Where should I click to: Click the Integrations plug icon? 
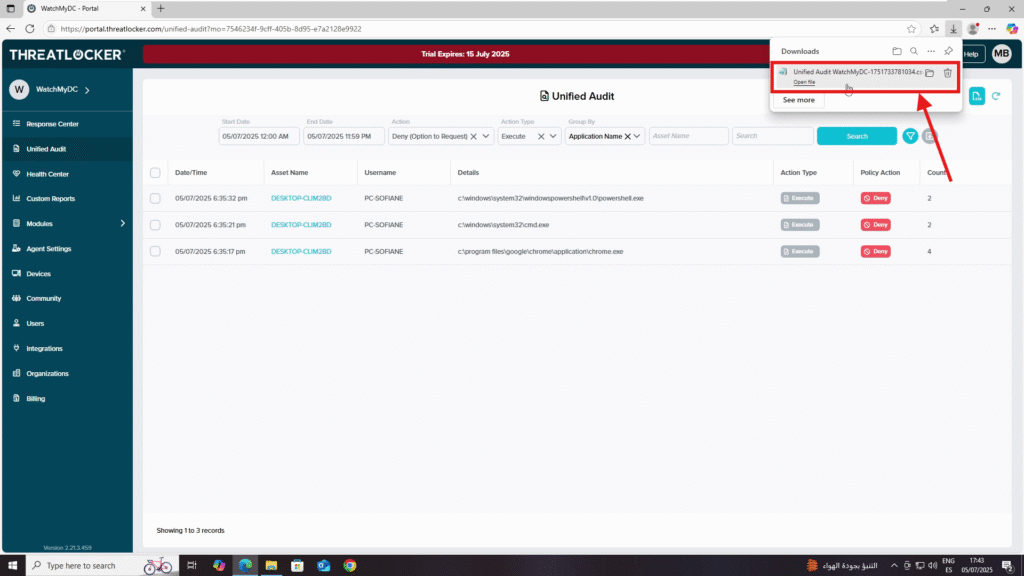16,348
